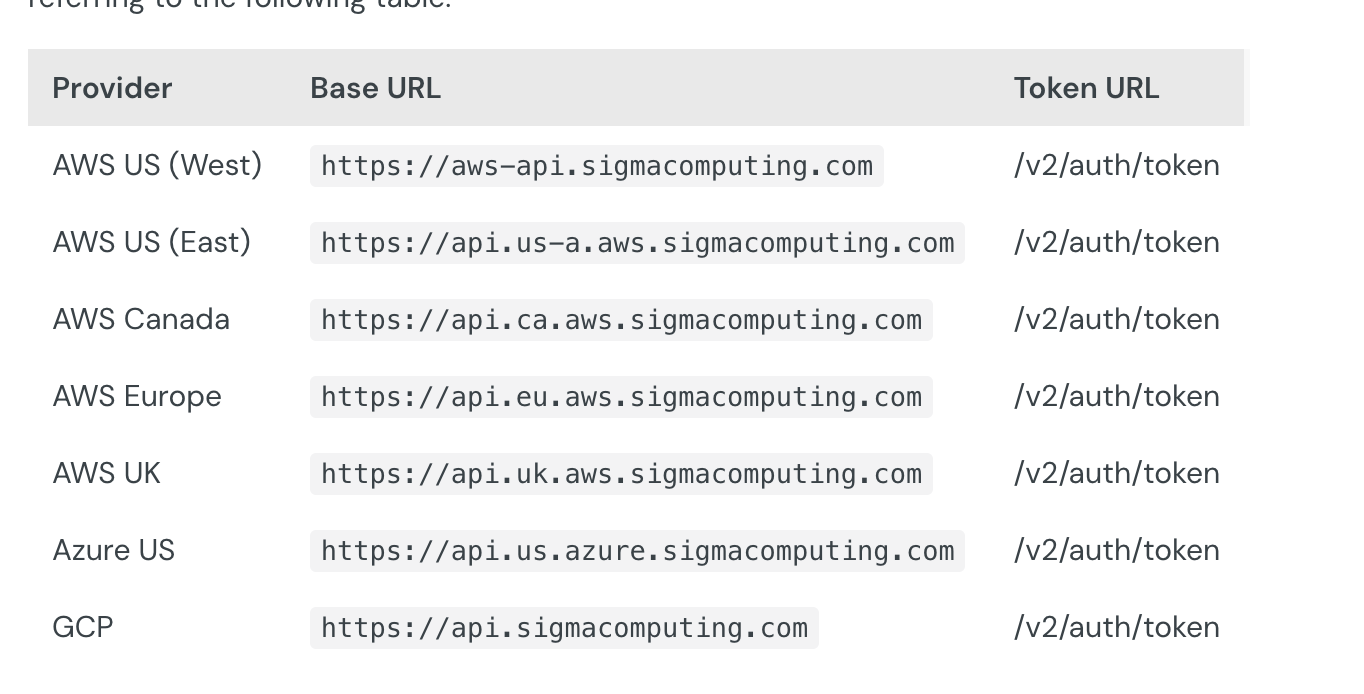The height and width of the screenshot is (694, 1364).
Task: Click the Azure US base URL code
Action: tap(637, 551)
